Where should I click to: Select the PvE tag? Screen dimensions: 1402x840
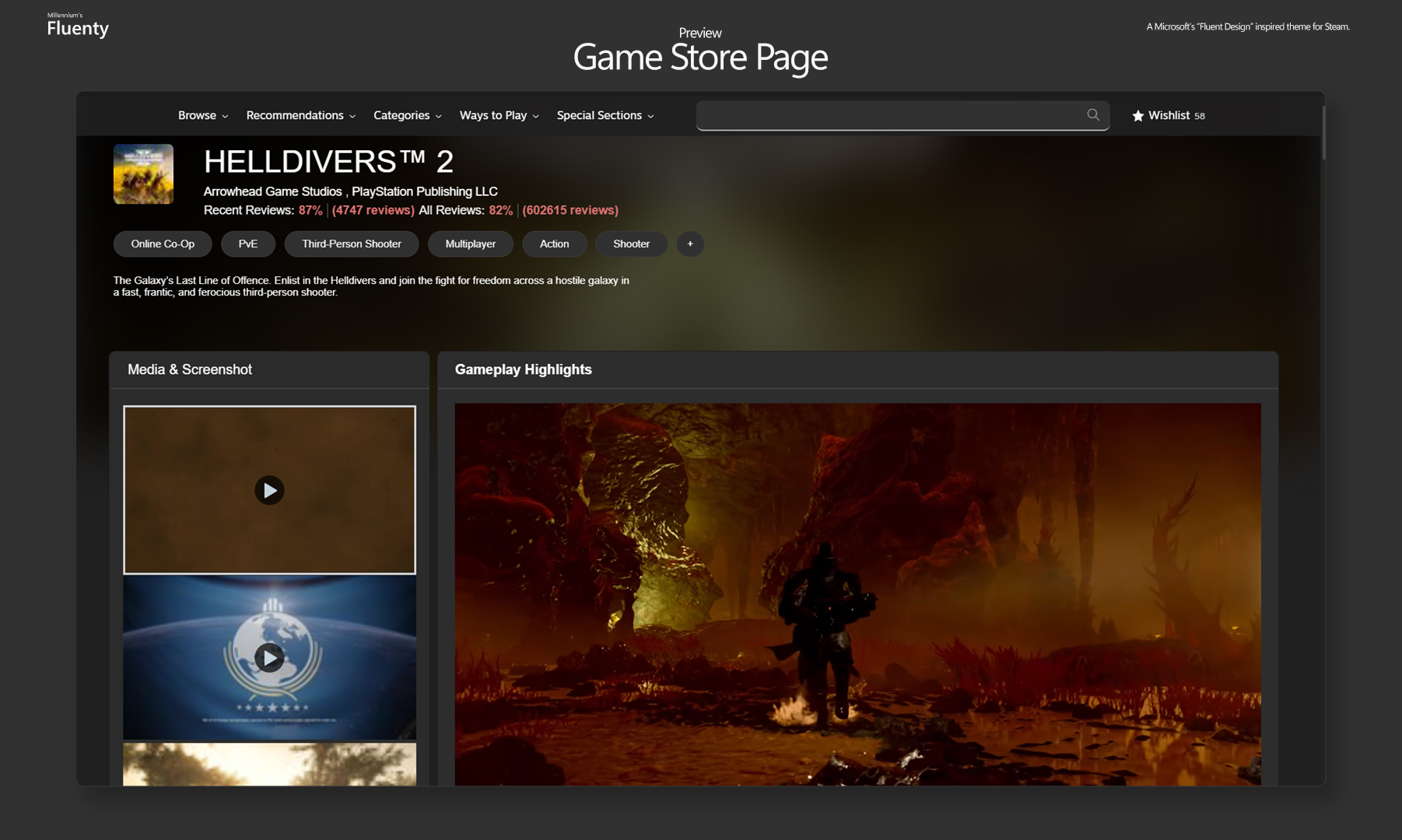(248, 244)
